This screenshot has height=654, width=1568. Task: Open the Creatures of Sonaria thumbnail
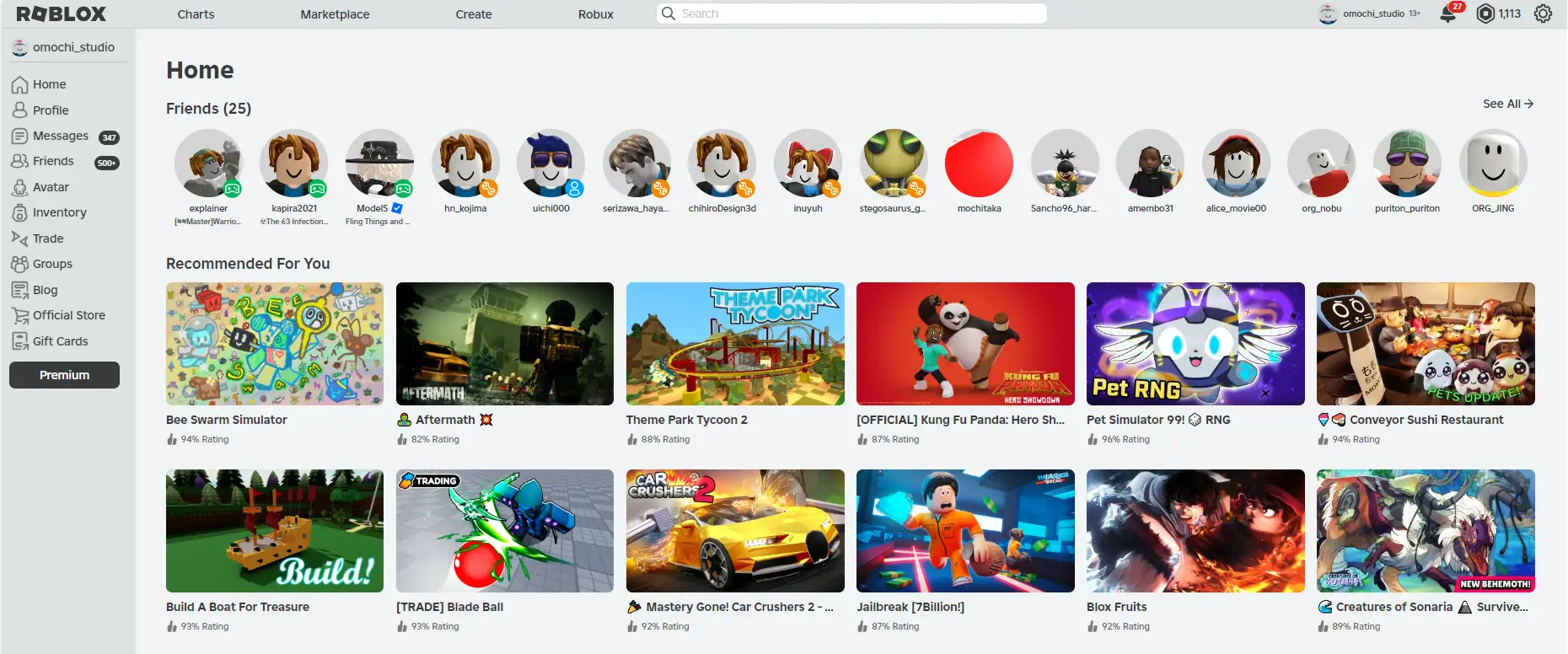(1426, 531)
